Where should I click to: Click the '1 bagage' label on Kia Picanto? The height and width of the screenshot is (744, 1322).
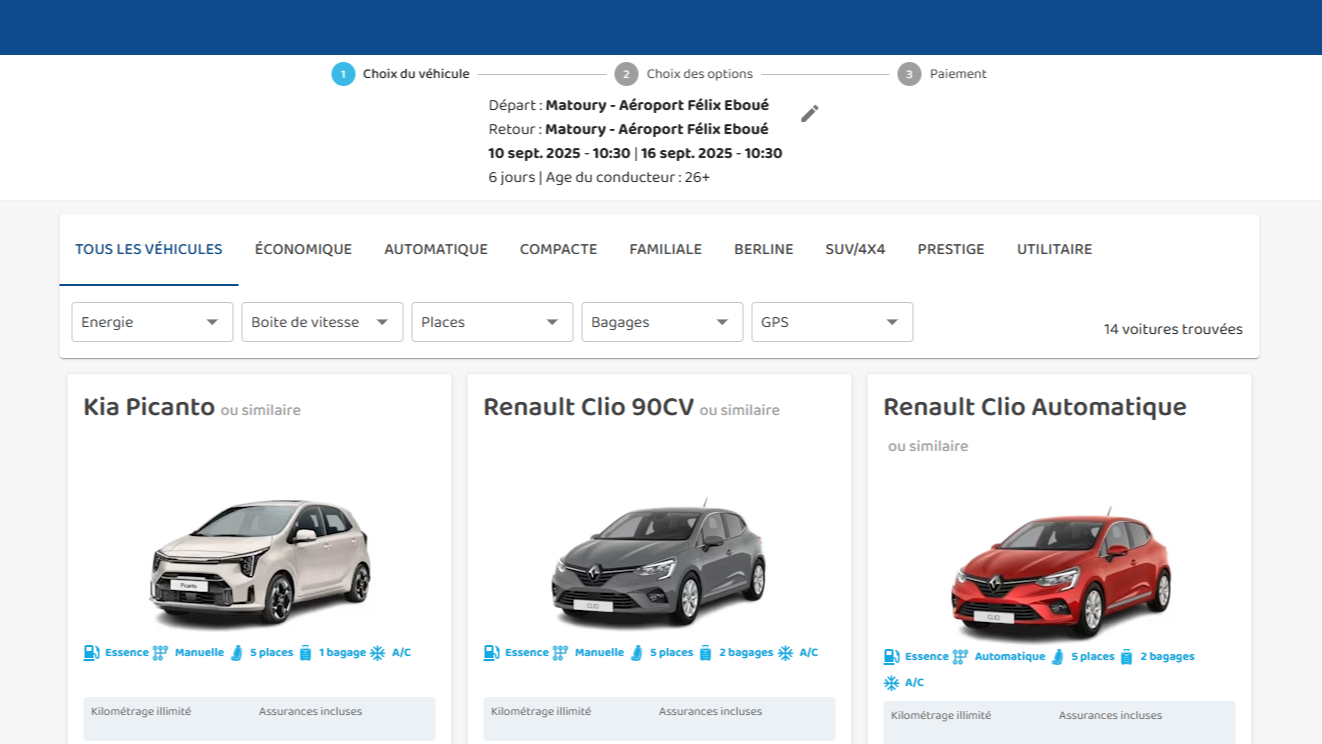point(343,653)
